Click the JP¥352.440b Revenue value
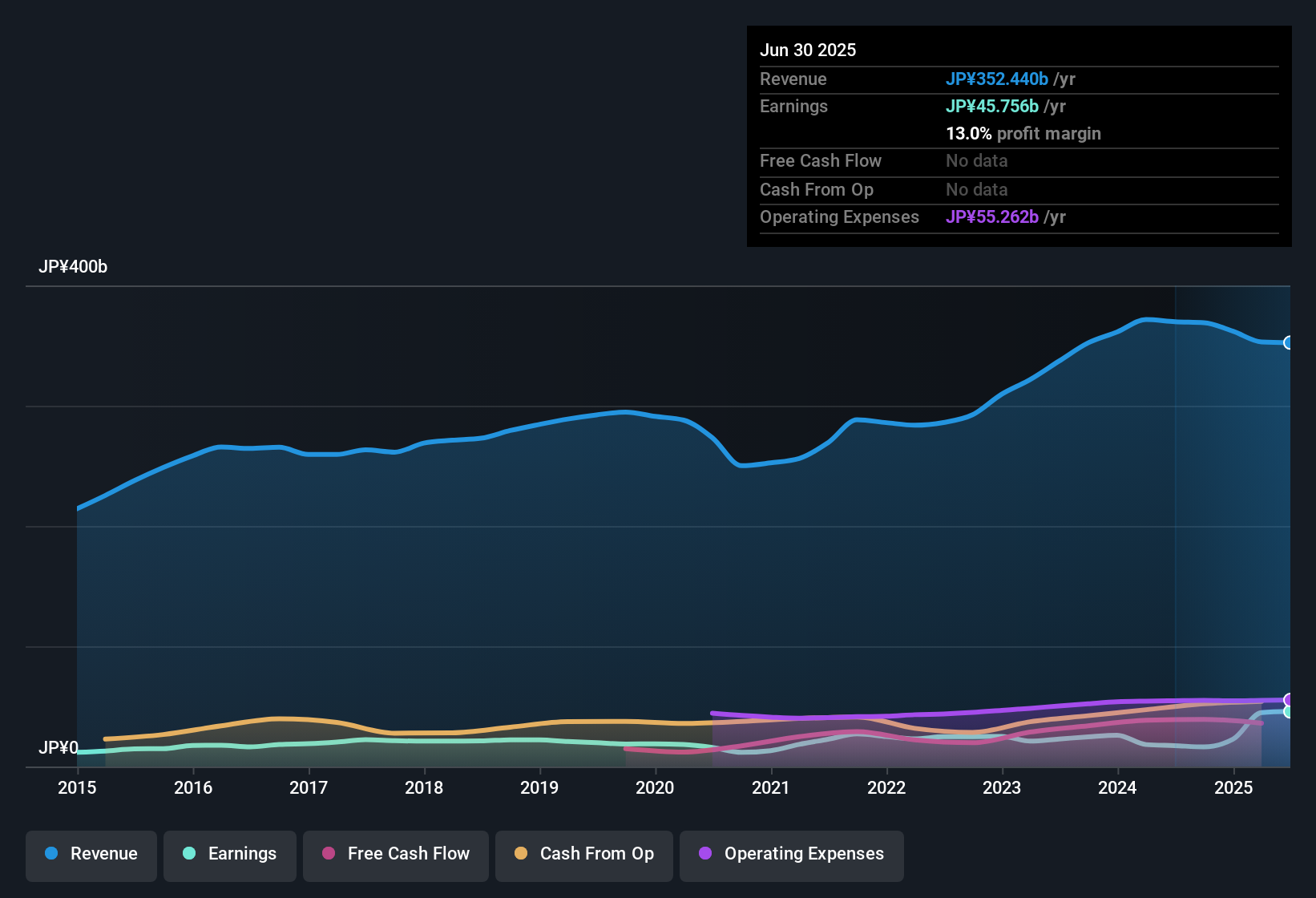The height and width of the screenshot is (898, 1316). 998,79
